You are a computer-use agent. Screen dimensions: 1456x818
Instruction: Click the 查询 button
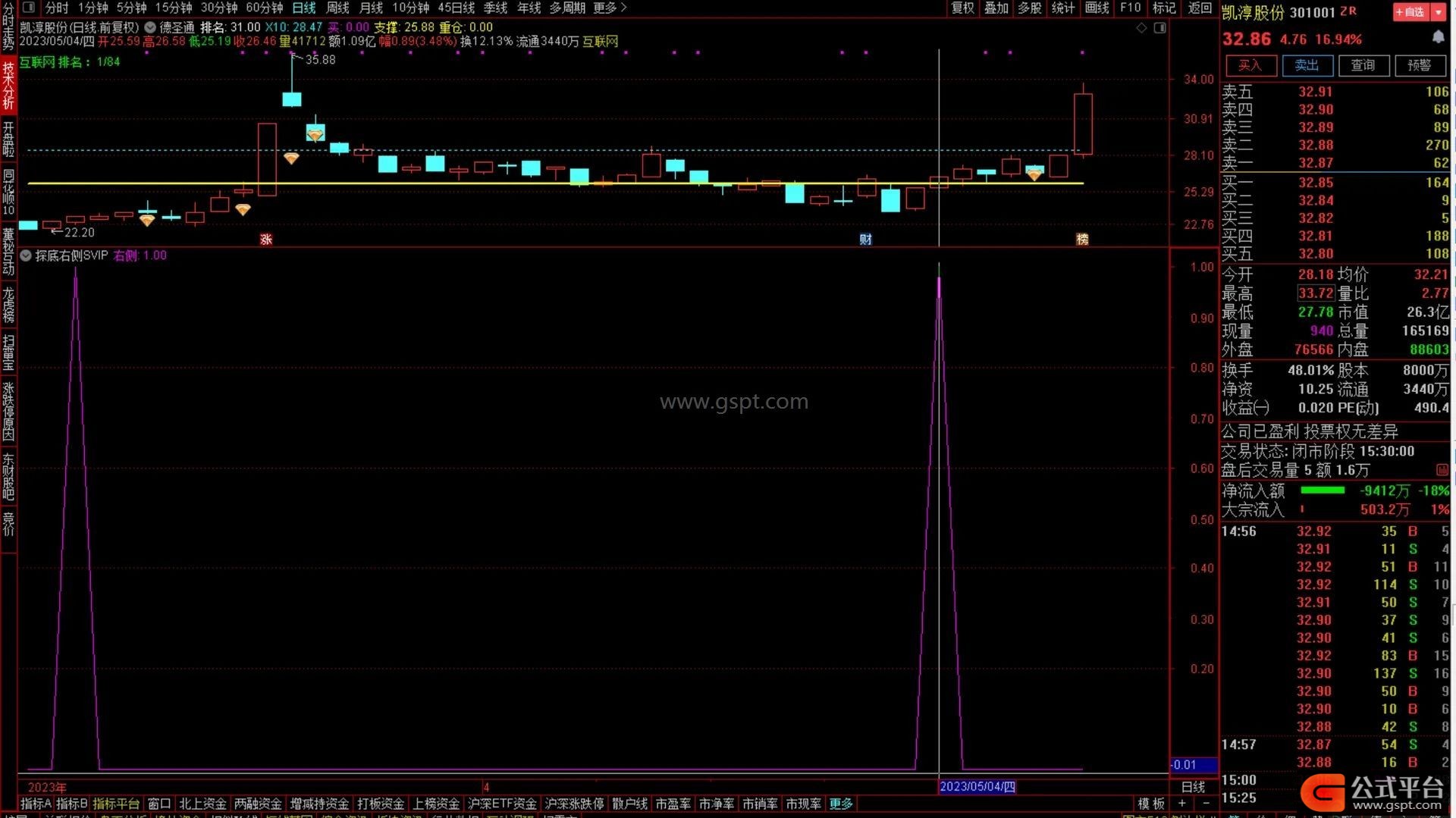[x=1363, y=65]
